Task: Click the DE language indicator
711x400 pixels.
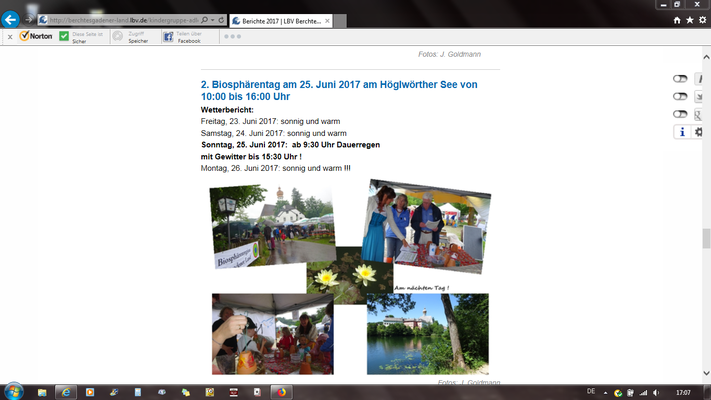Action: pyautogui.click(x=591, y=391)
